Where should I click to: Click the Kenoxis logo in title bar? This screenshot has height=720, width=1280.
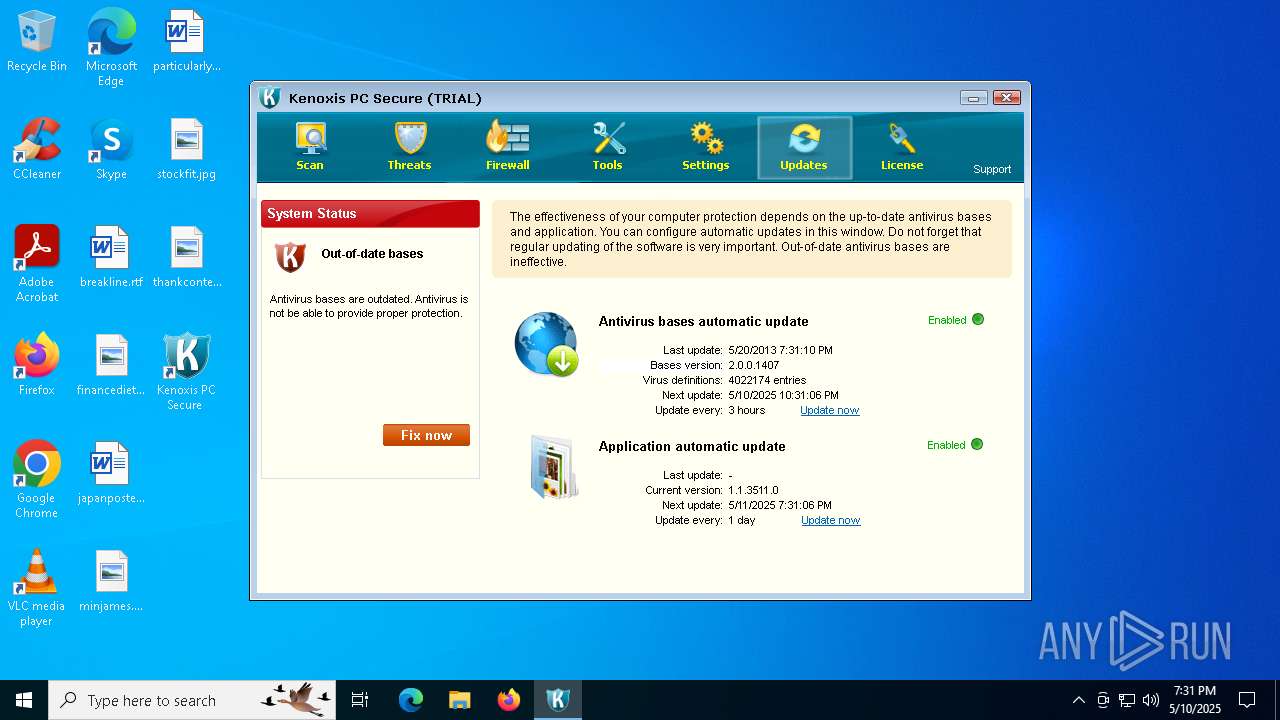click(x=270, y=98)
